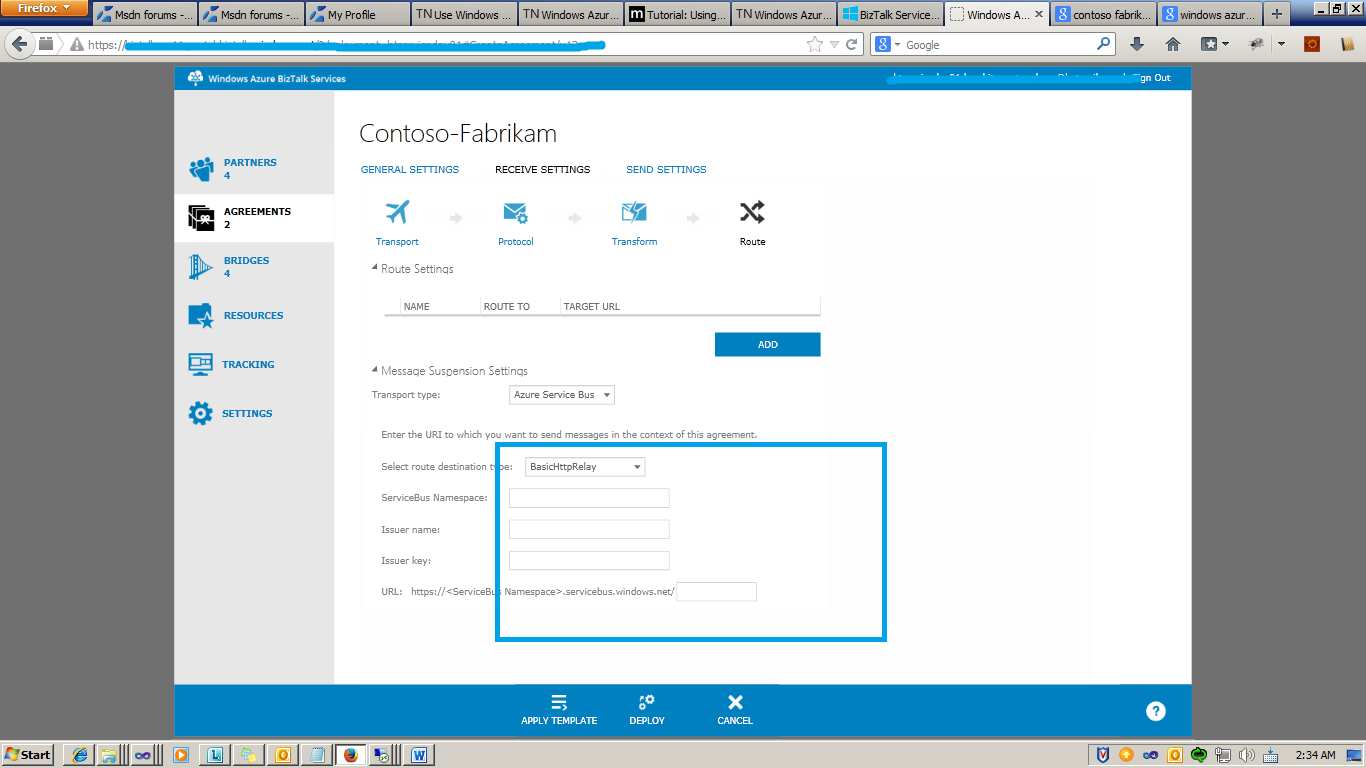Click the Issuer name input field

589,529
